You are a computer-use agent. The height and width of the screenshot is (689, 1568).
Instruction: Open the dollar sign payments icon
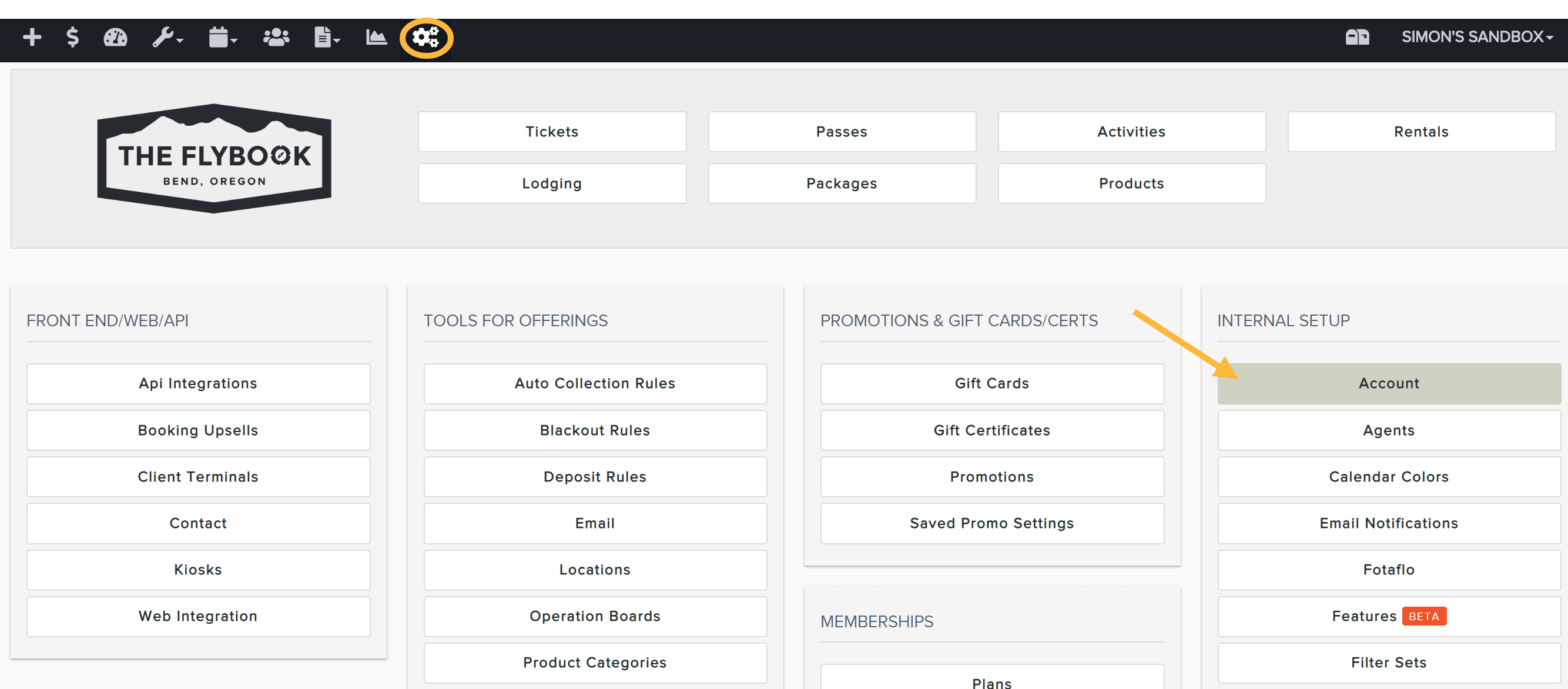[x=72, y=37]
